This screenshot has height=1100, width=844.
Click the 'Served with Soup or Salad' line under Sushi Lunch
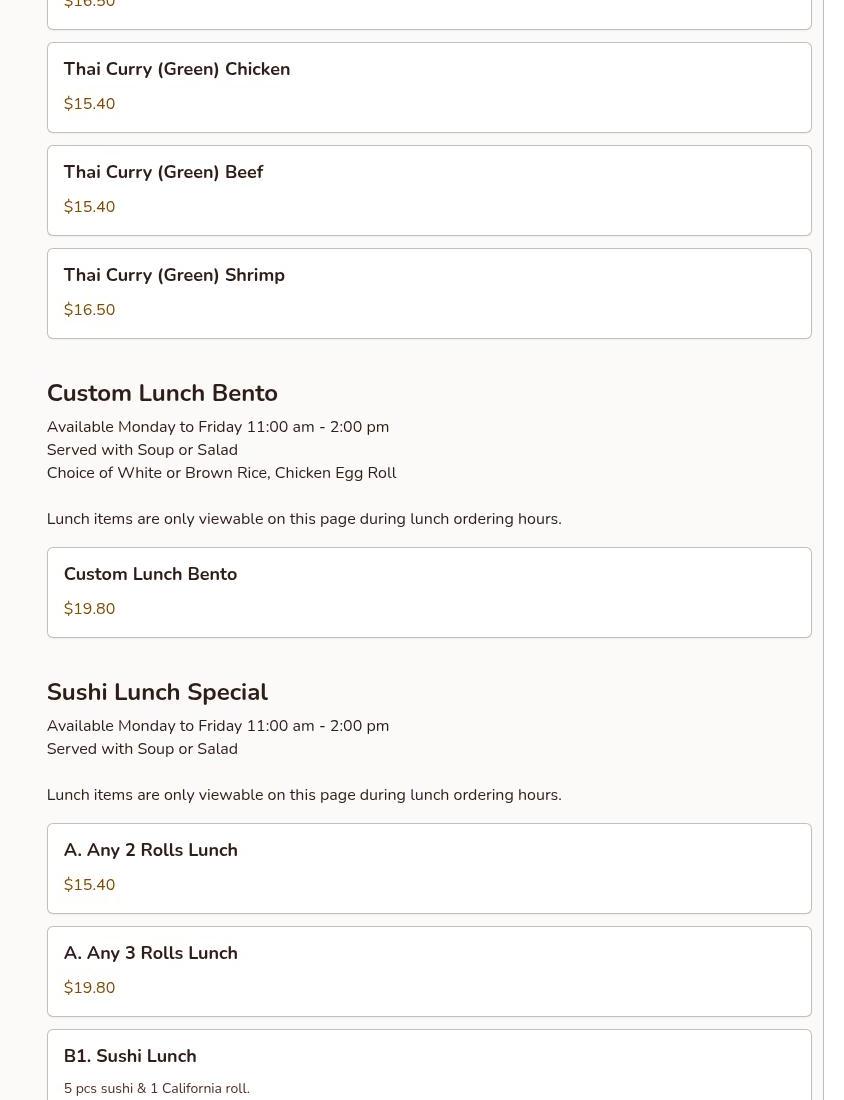click(x=142, y=749)
